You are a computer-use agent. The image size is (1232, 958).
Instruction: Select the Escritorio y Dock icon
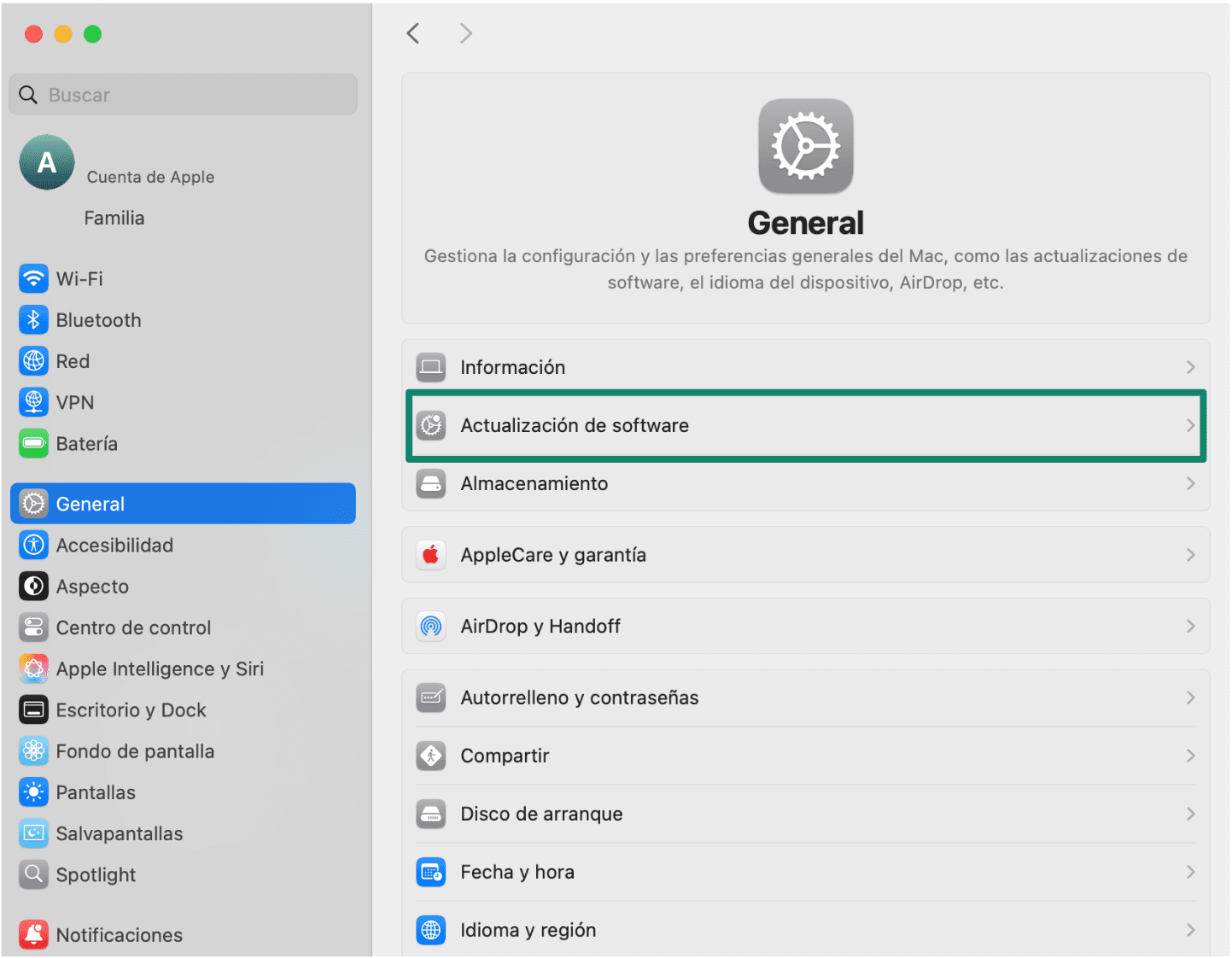point(33,710)
